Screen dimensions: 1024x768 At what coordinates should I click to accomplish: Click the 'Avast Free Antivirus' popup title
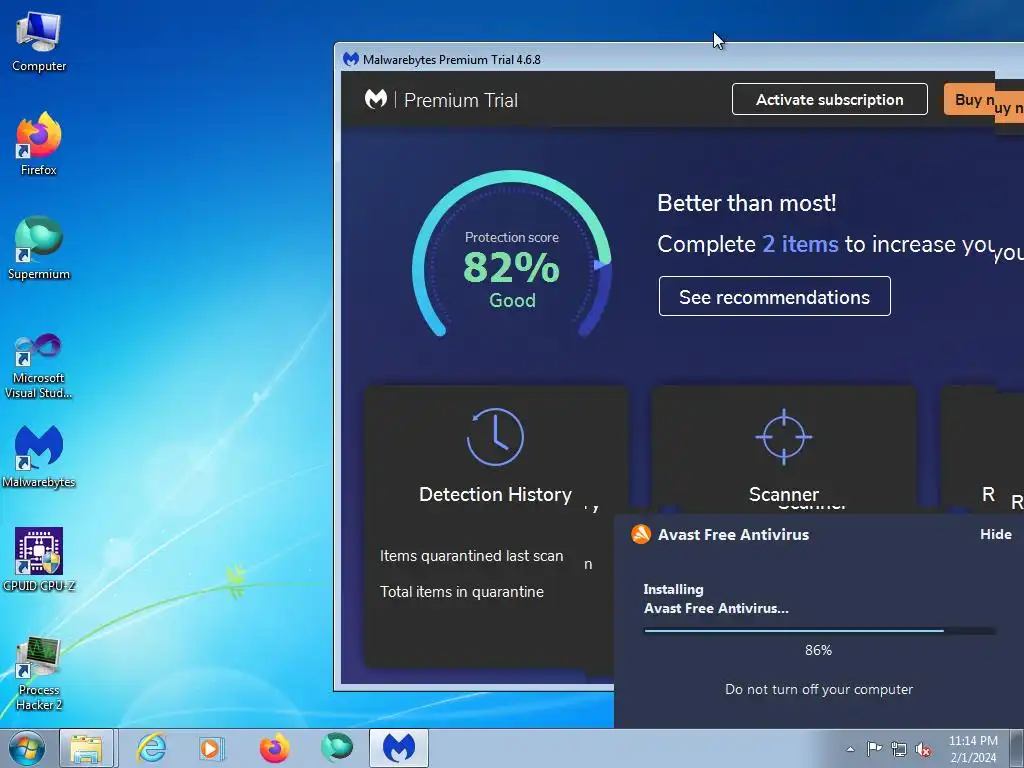tap(733, 535)
